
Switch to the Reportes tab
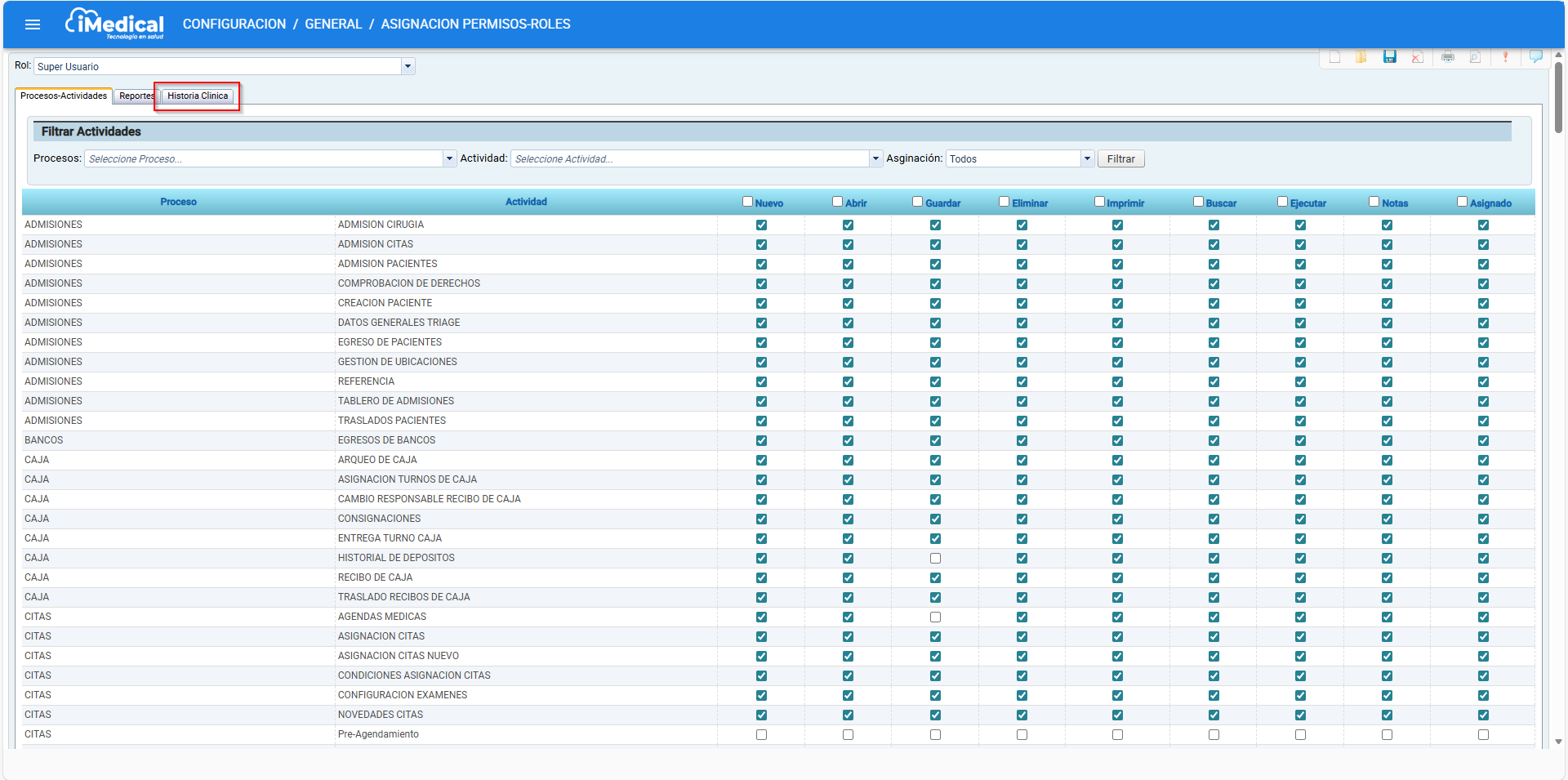pyautogui.click(x=136, y=96)
